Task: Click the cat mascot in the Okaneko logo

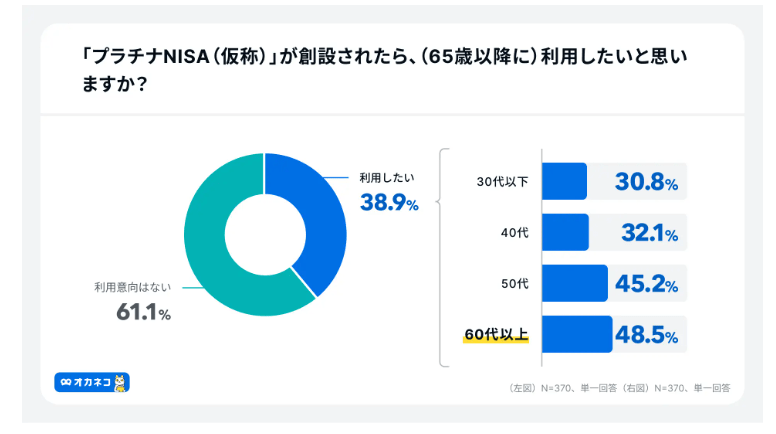Action: pos(121,381)
